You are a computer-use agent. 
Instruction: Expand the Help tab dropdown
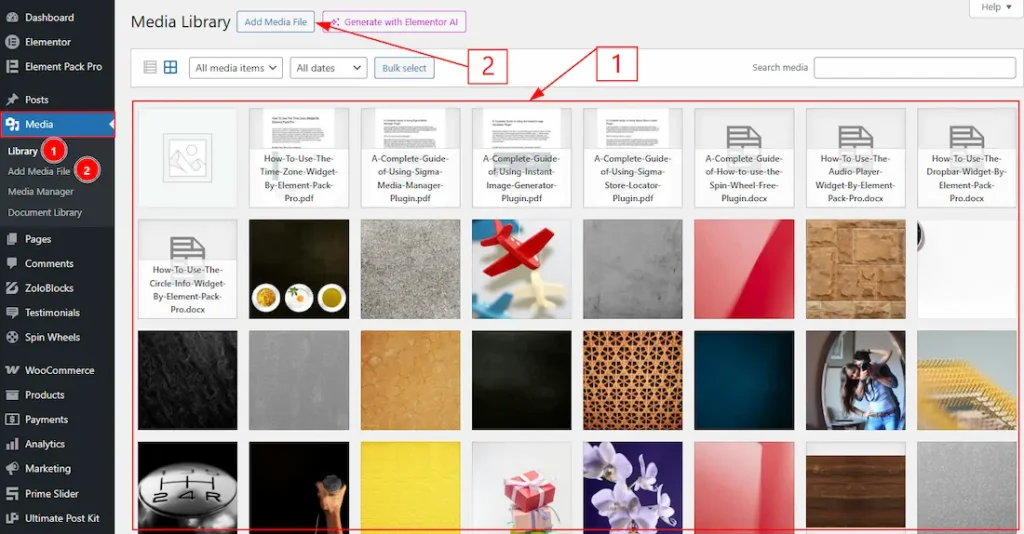(996, 7)
